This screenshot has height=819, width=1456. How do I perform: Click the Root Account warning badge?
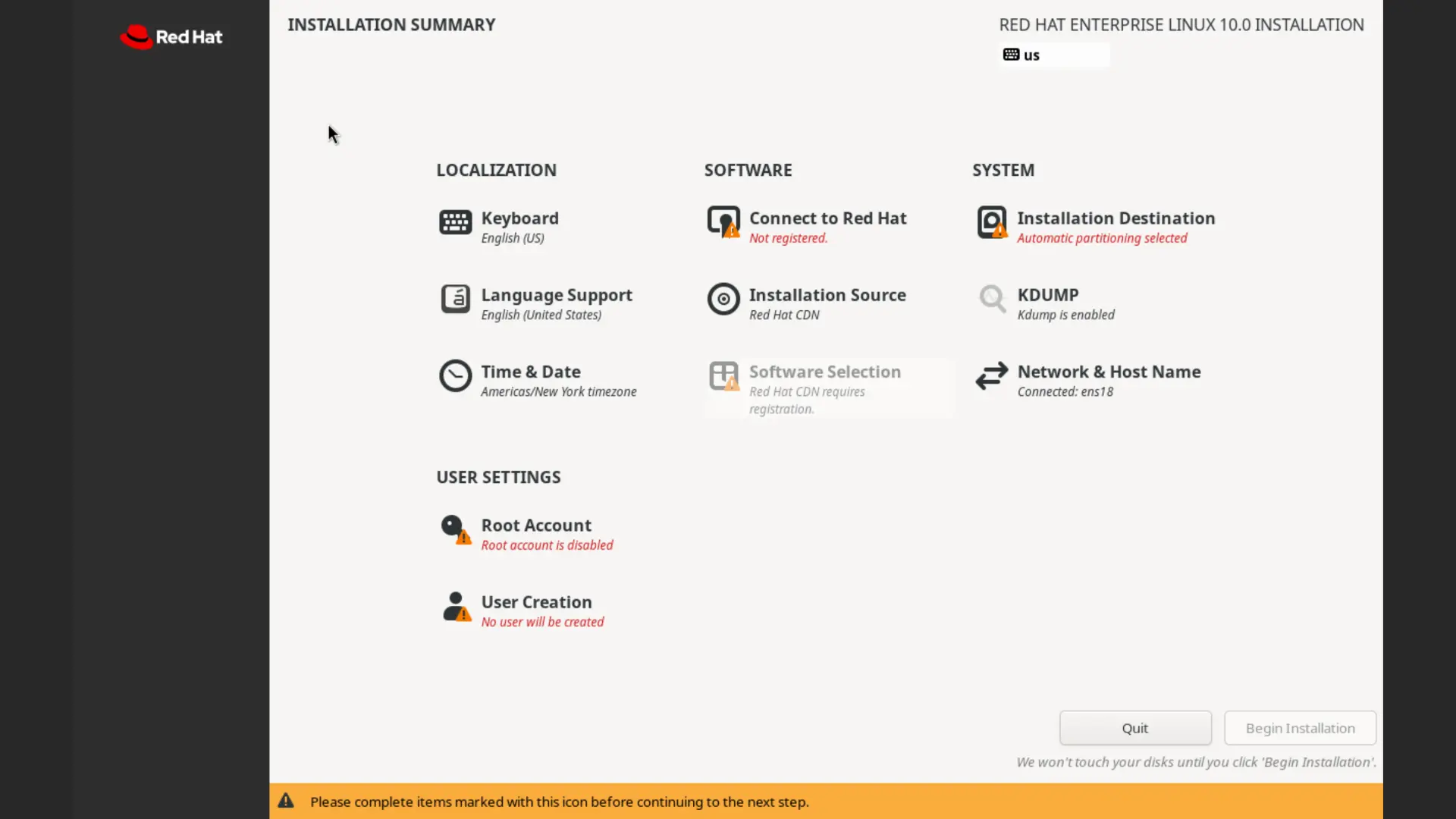pos(463,539)
